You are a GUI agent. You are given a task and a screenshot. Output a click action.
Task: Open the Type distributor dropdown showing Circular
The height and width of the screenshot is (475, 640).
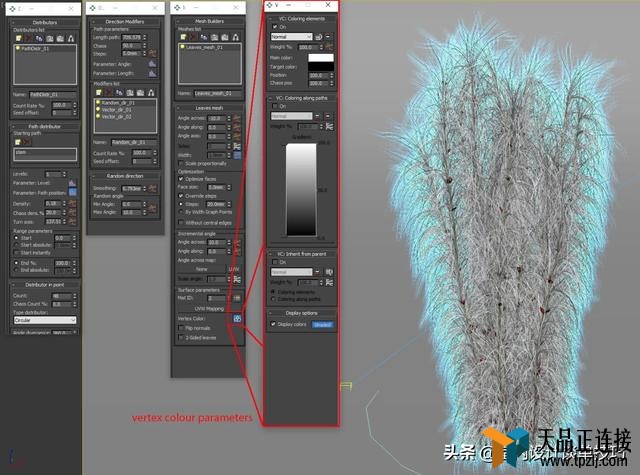click(45, 320)
